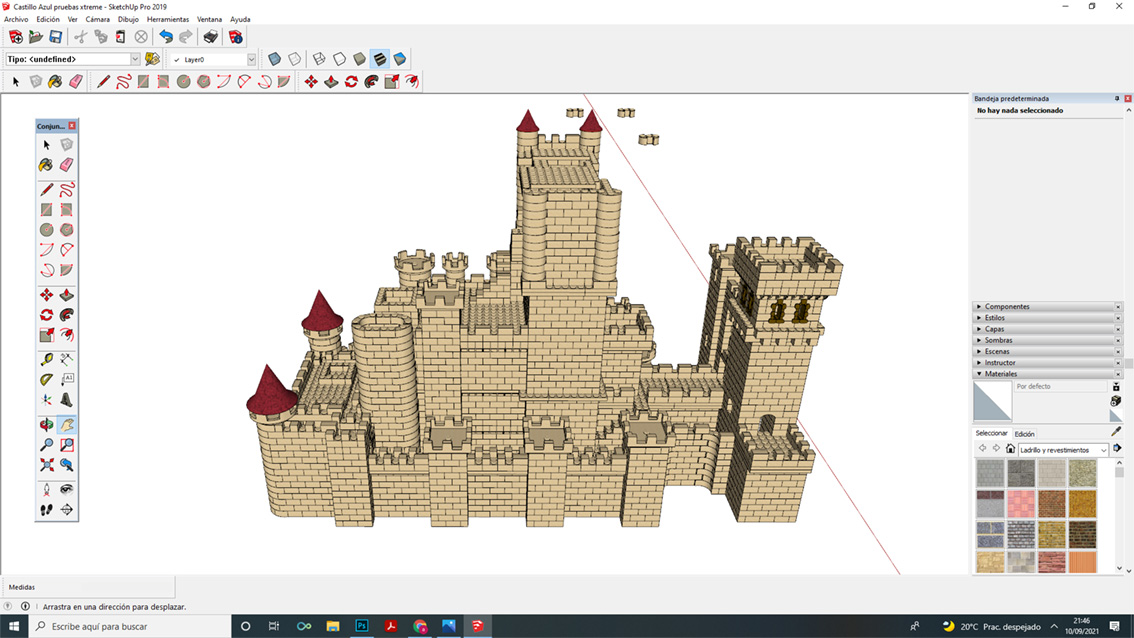1134x638 pixels.
Task: Open the Edición menu
Action: tap(48, 20)
